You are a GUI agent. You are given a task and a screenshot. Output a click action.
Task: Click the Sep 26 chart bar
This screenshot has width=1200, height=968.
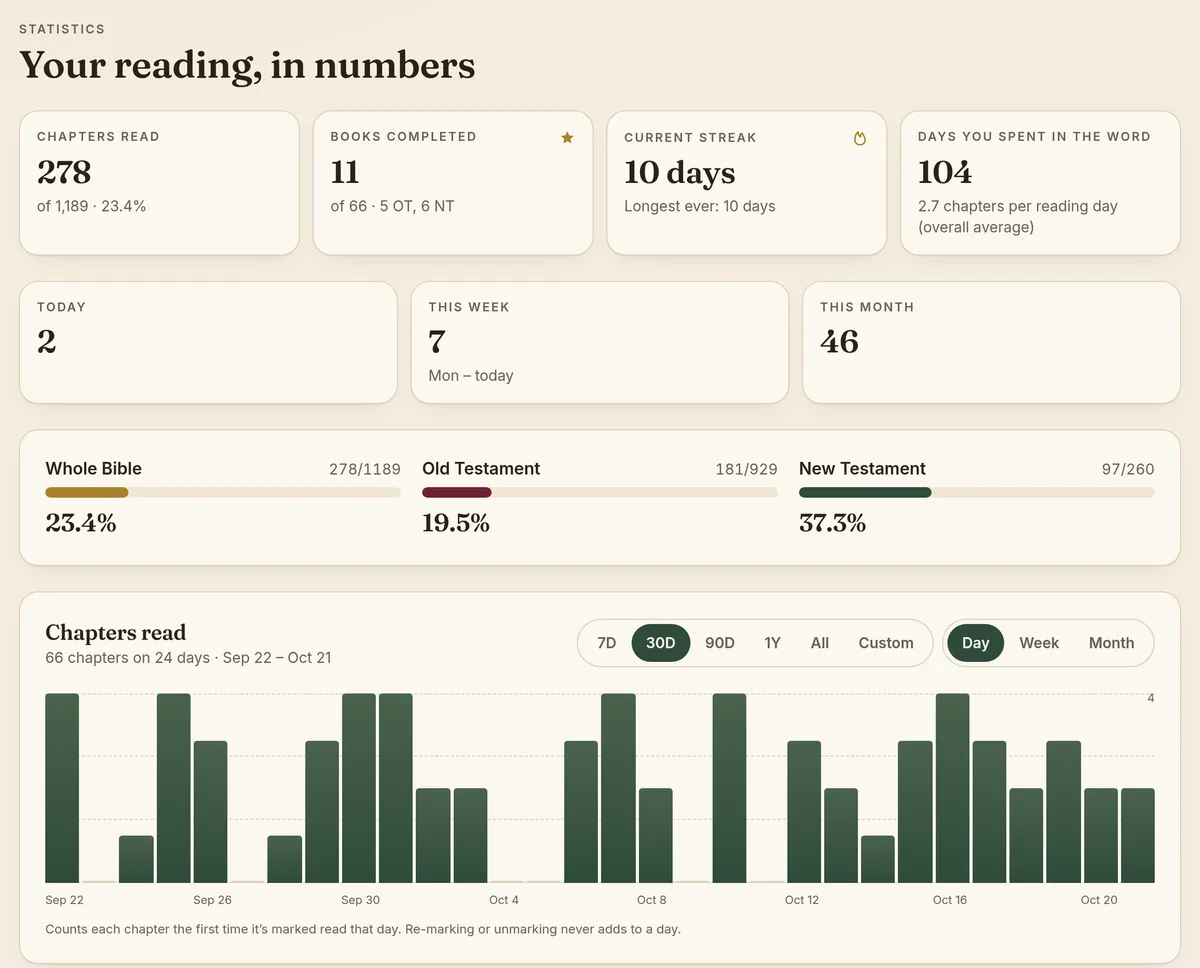click(x=210, y=812)
